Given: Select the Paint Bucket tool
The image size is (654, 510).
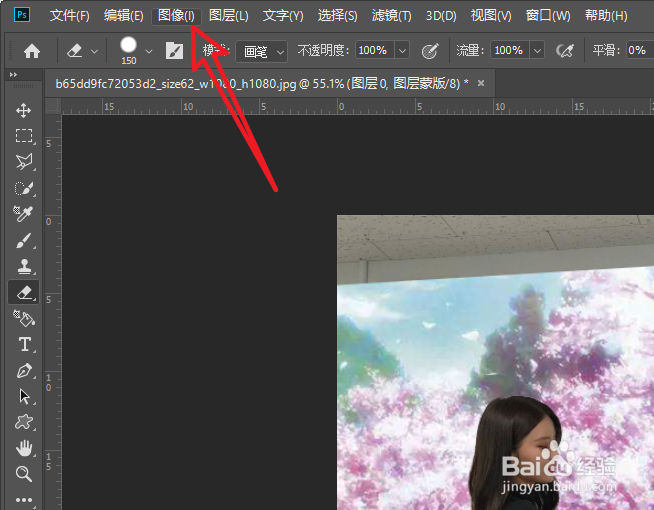Looking at the screenshot, I should click(23, 319).
